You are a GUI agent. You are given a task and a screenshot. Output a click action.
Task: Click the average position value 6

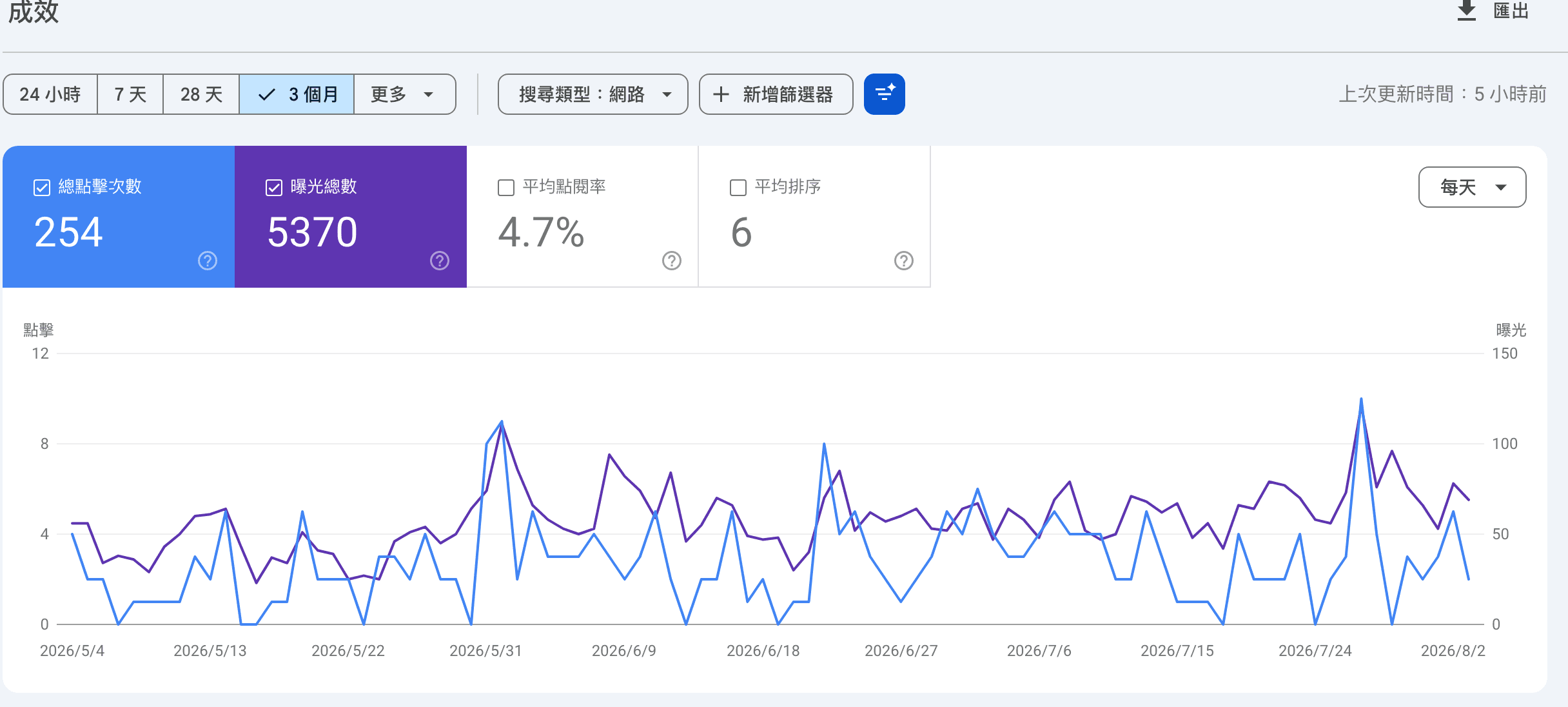741,232
